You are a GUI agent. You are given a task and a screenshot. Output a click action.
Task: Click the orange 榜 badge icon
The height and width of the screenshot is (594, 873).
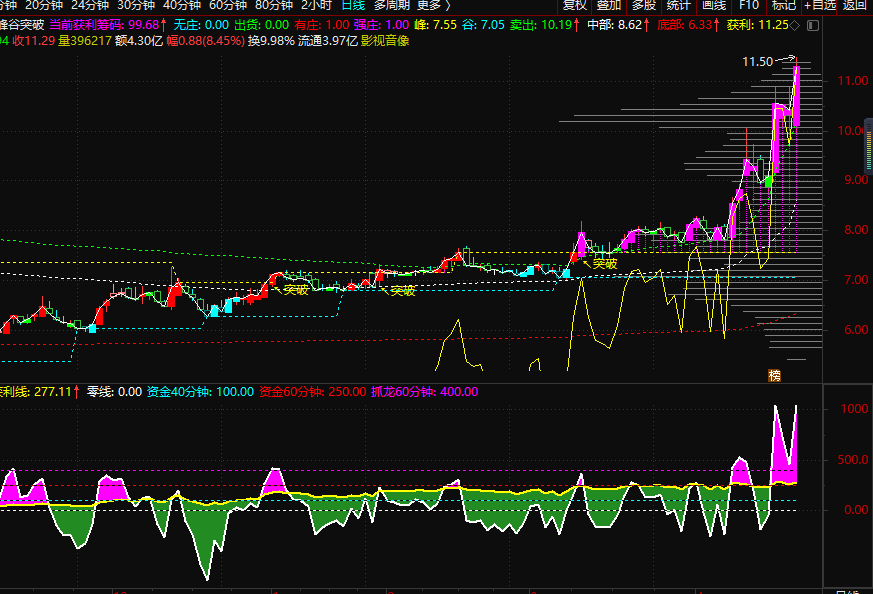point(774,375)
